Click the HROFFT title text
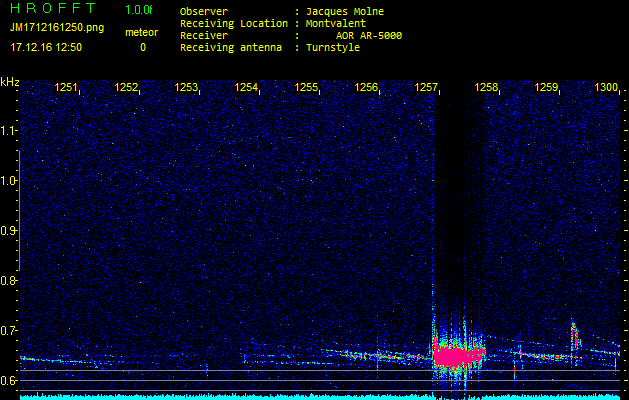Viewport: 629px width, 400px height. tap(53, 8)
